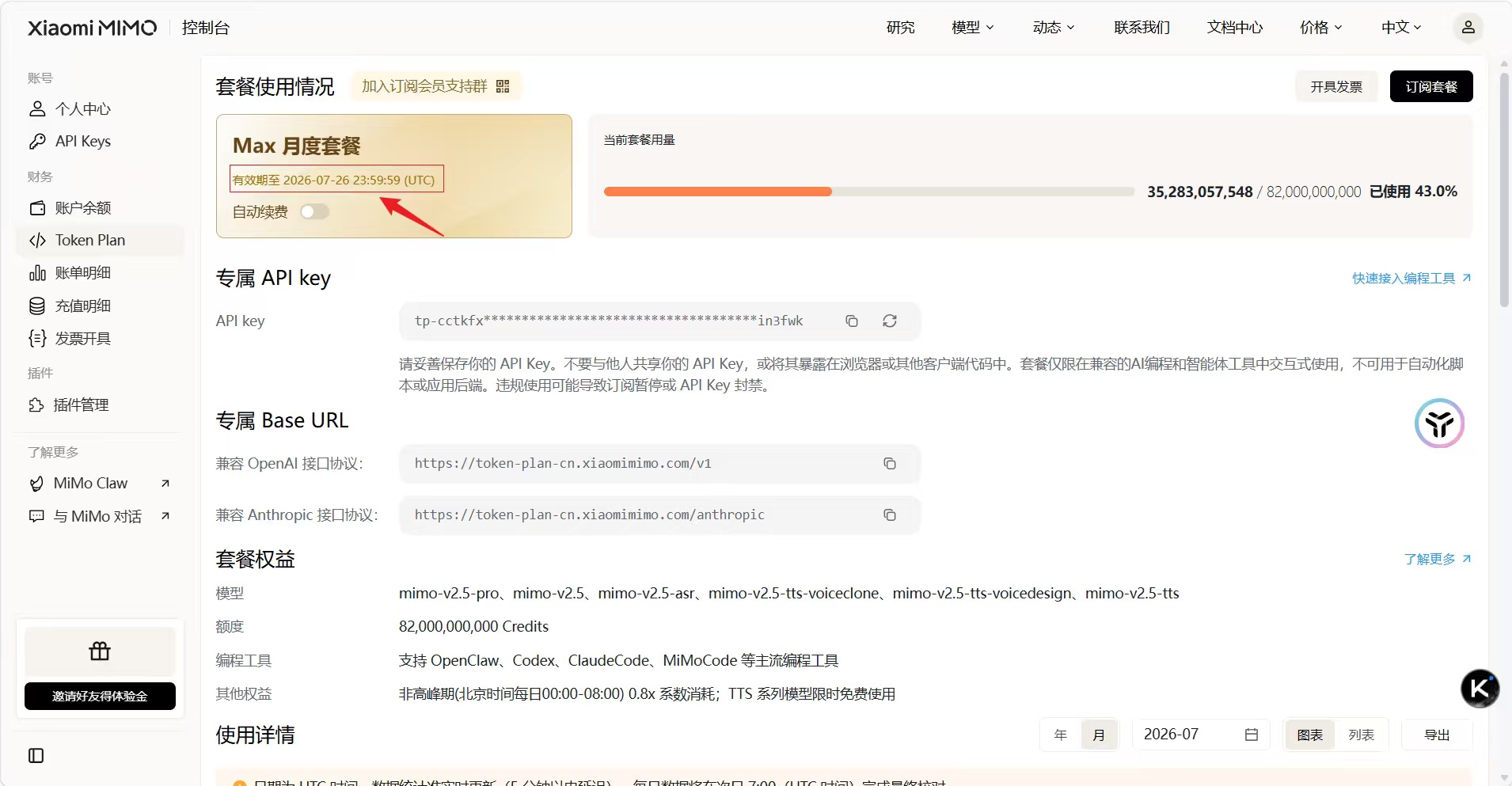Click the 控制台 header label
Image resolution: width=1512 pixels, height=786 pixels.
coord(206,28)
